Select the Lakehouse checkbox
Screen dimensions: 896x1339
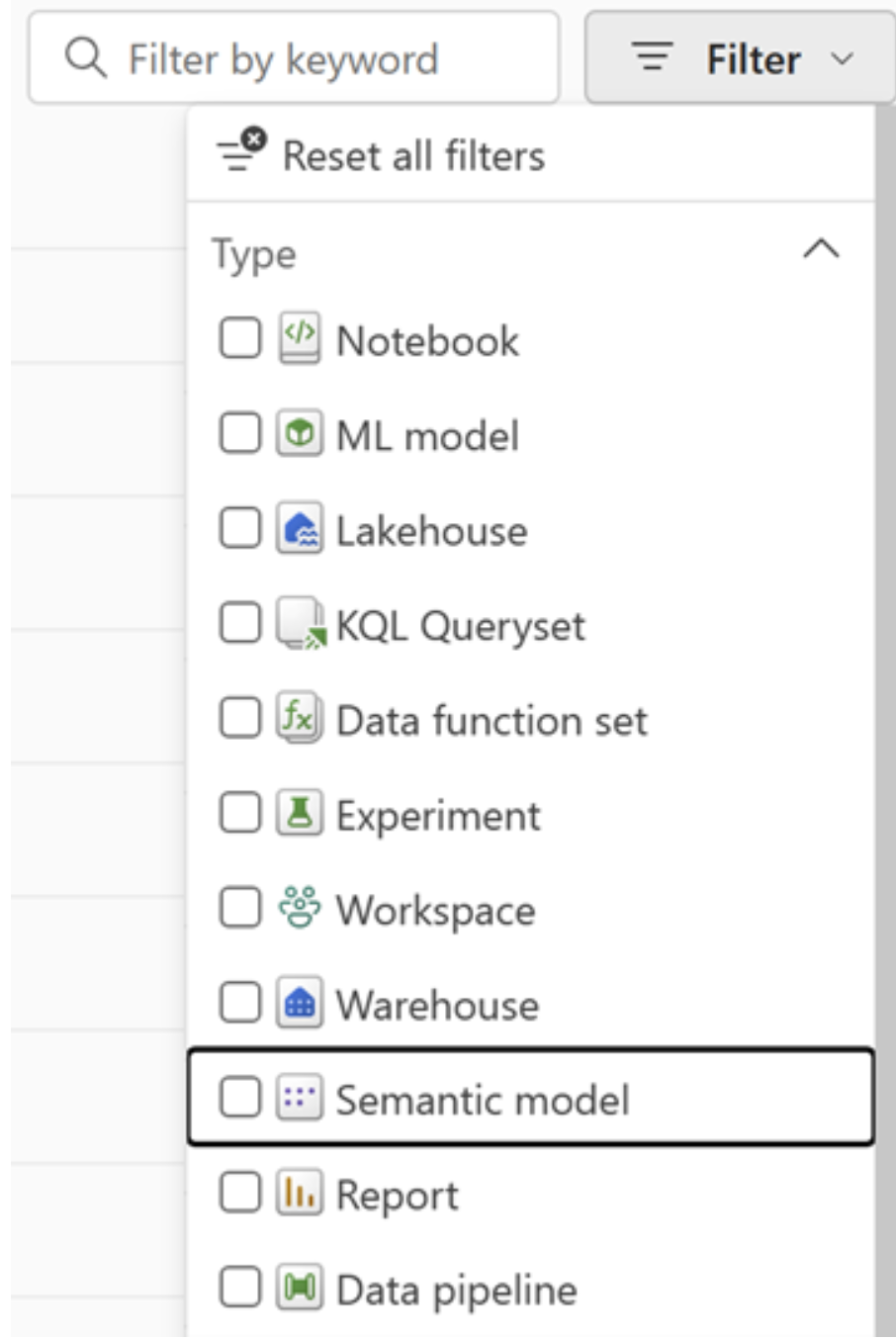click(x=239, y=529)
